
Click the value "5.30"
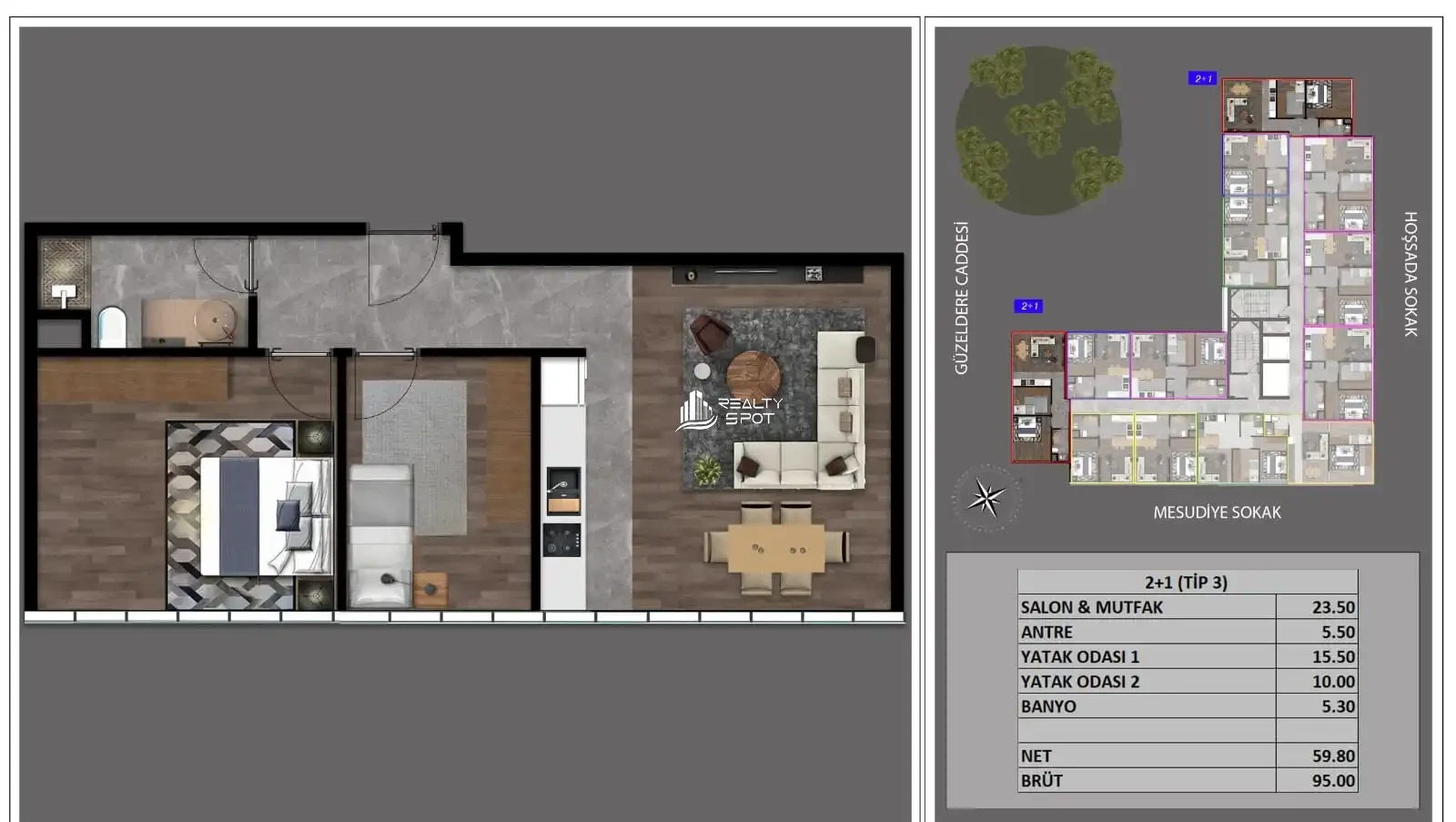click(1338, 705)
